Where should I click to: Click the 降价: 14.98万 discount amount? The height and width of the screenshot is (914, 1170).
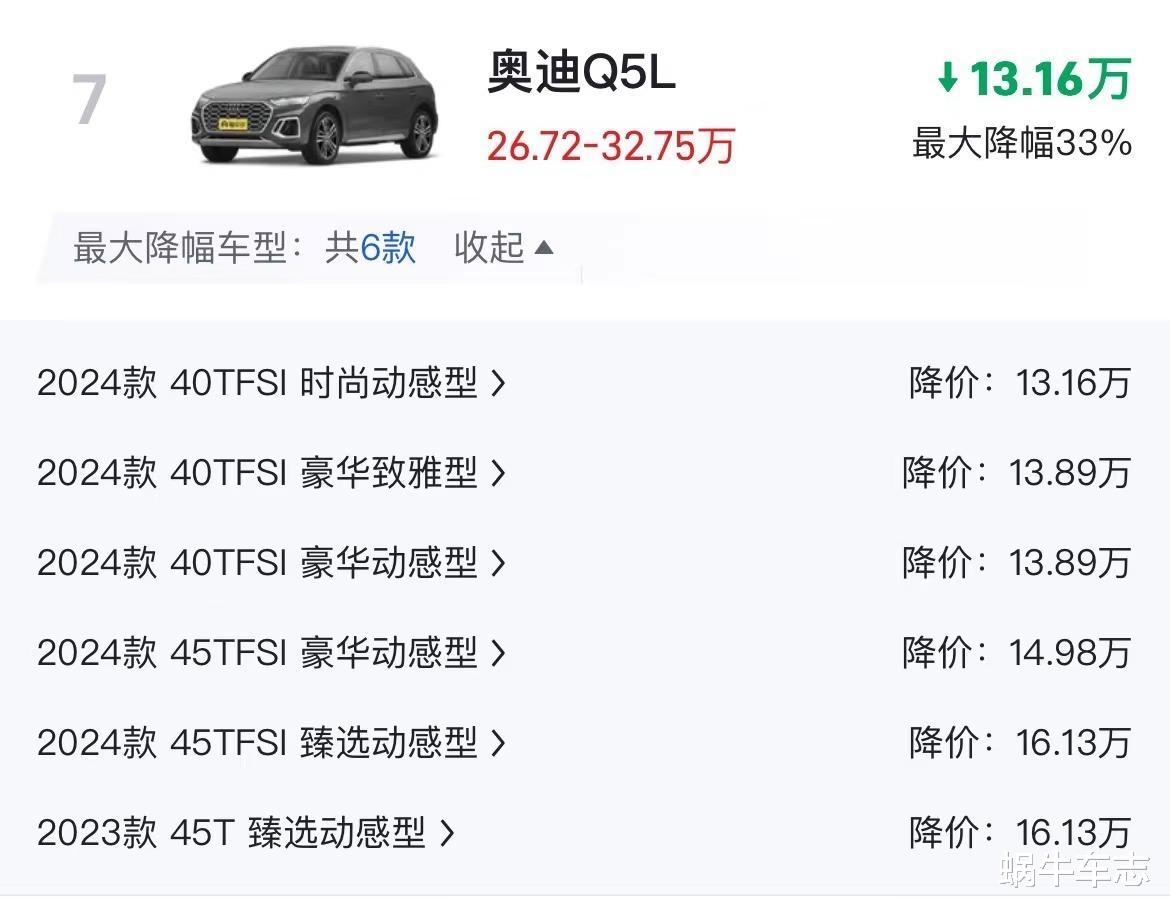(x=1016, y=654)
